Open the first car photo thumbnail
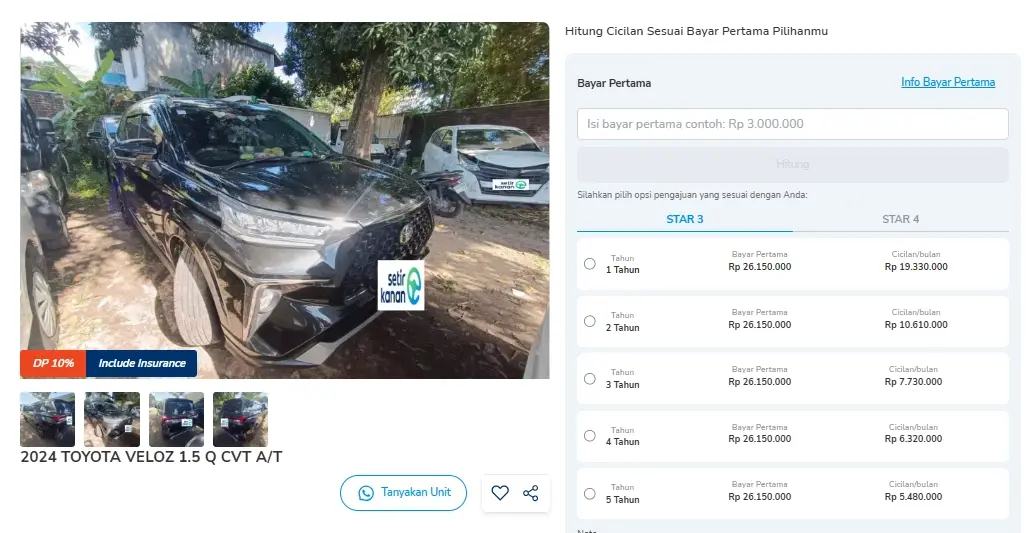The image size is (1035, 533). pos(47,419)
